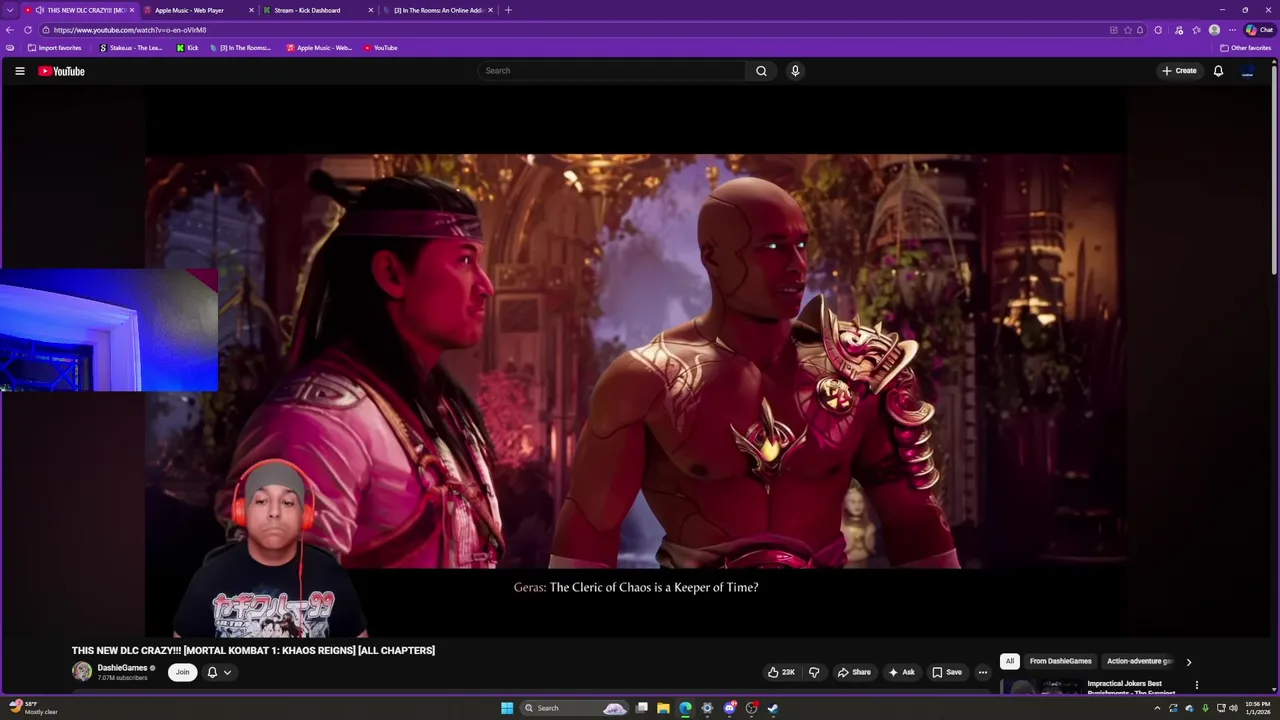Start voice search with the microphone icon

pyautogui.click(x=795, y=71)
